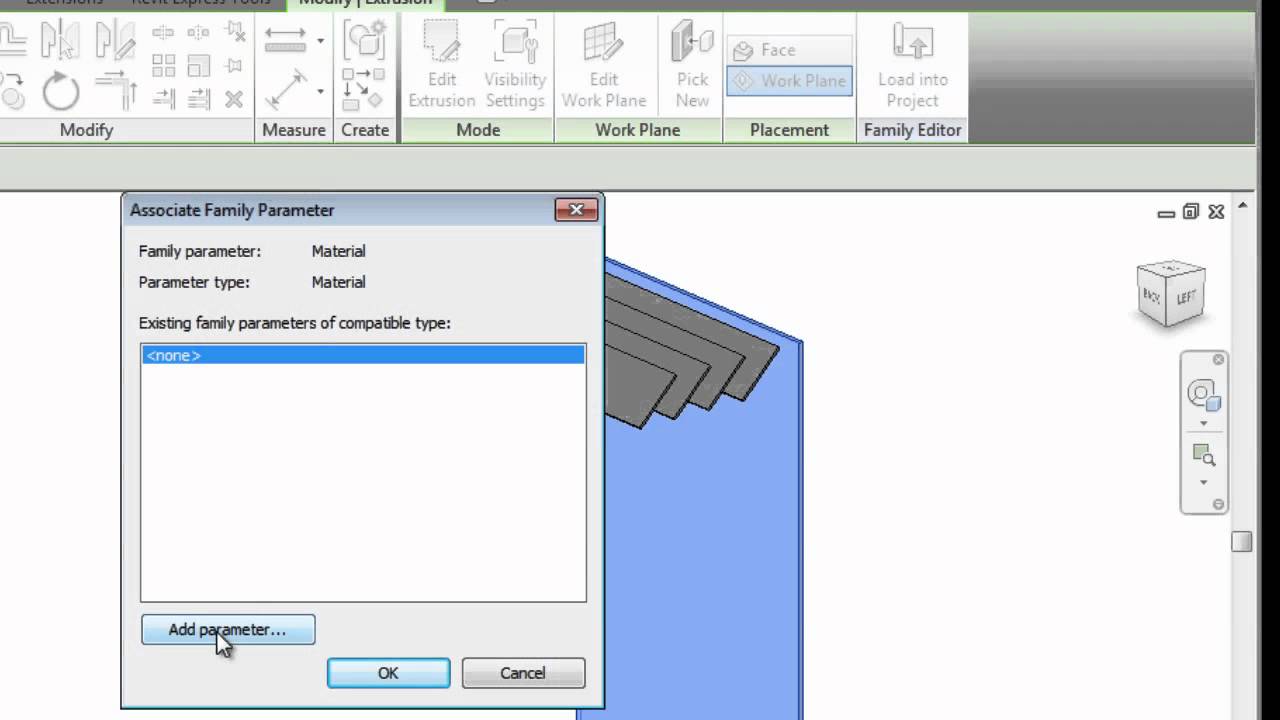
Task: Click the Family Editor panel title
Action: click(x=912, y=130)
